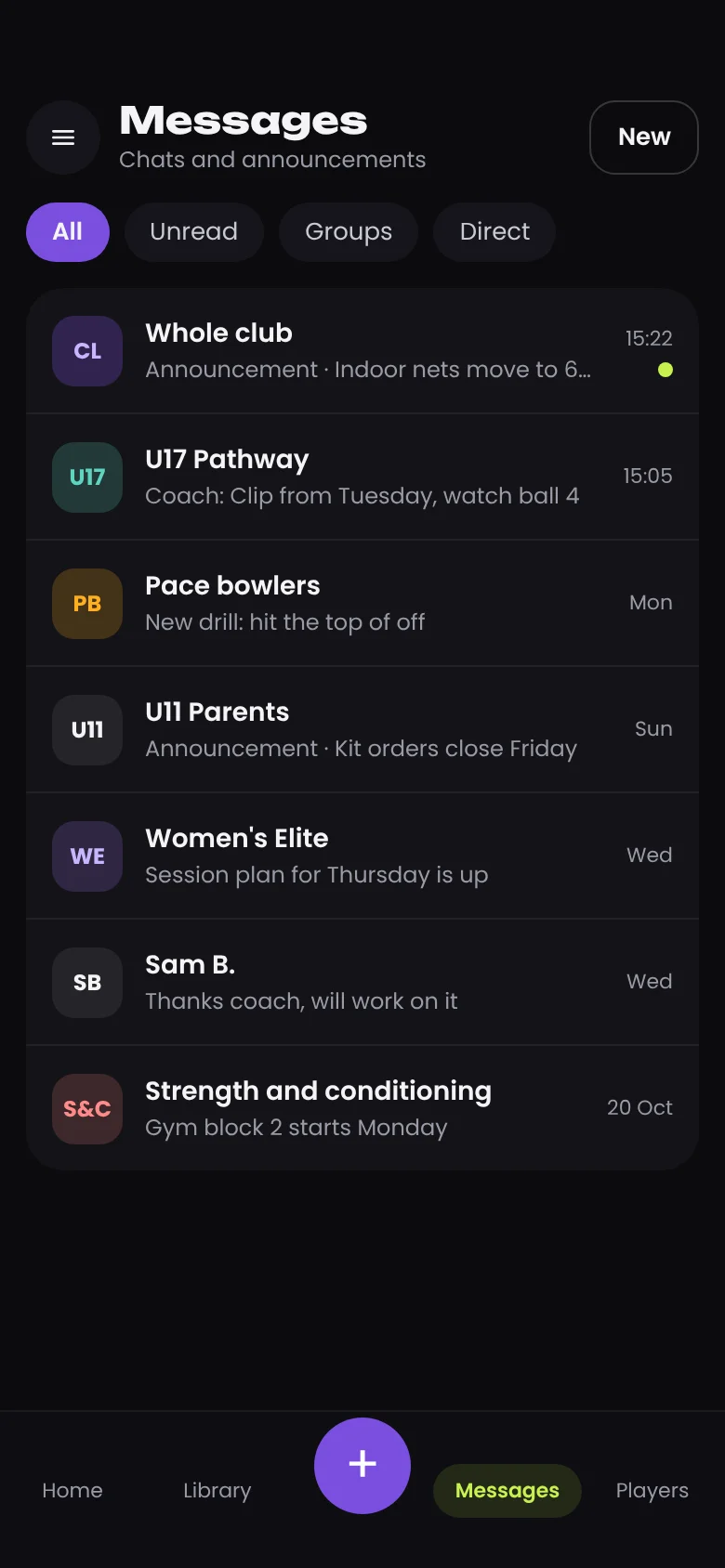Tap the green unread dot on Whole club
This screenshot has height=1568, width=725.
pyautogui.click(x=666, y=370)
